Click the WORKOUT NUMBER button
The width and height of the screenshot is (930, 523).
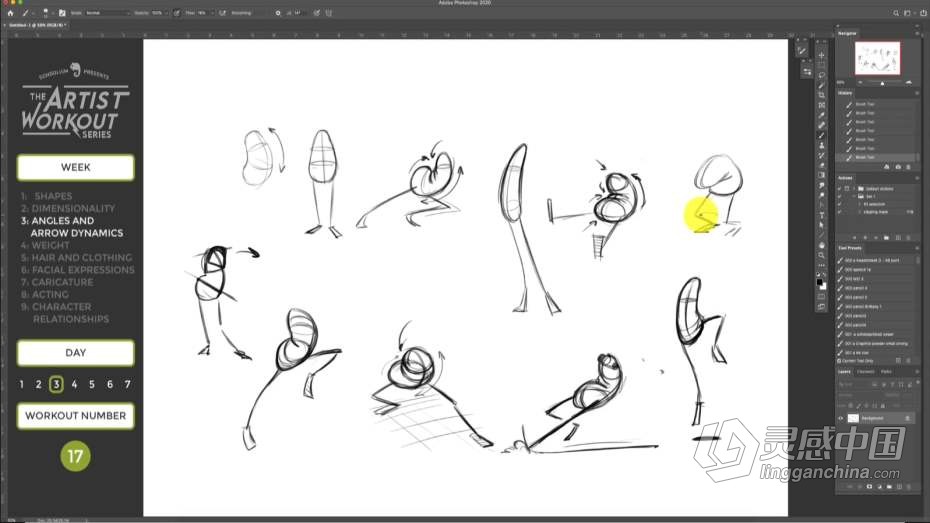(76, 416)
